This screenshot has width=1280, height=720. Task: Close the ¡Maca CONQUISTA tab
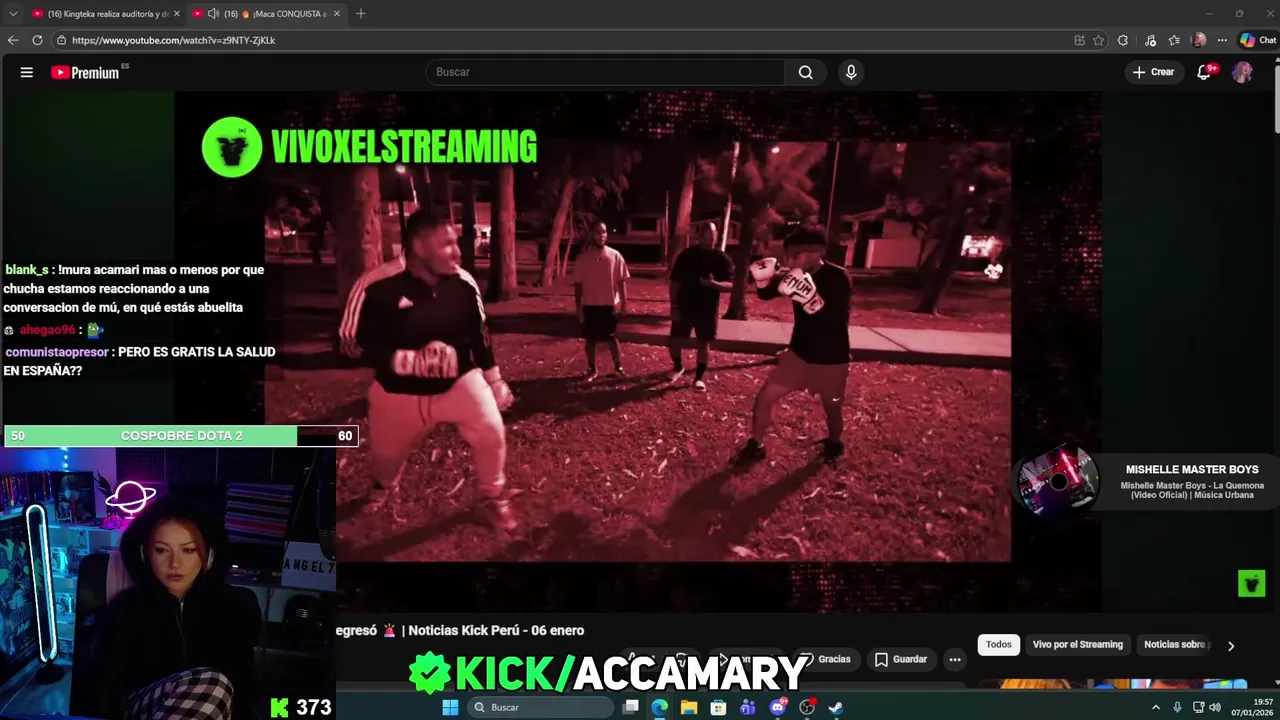pyautogui.click(x=337, y=13)
